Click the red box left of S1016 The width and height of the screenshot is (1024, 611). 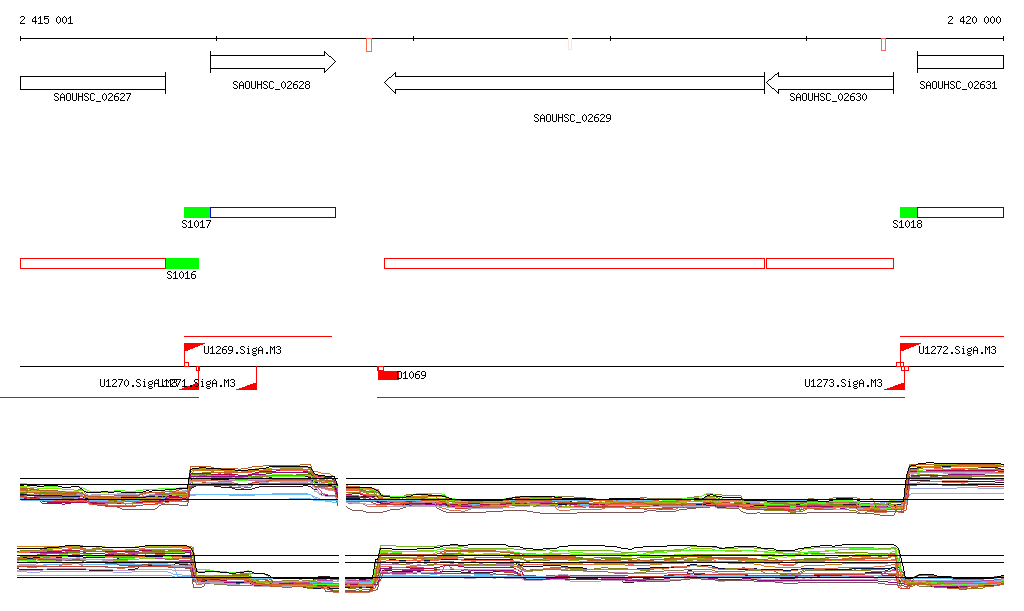pos(93,263)
